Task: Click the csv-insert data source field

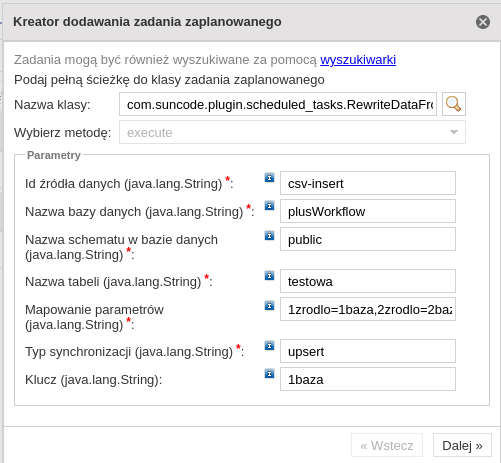Action: (x=368, y=183)
